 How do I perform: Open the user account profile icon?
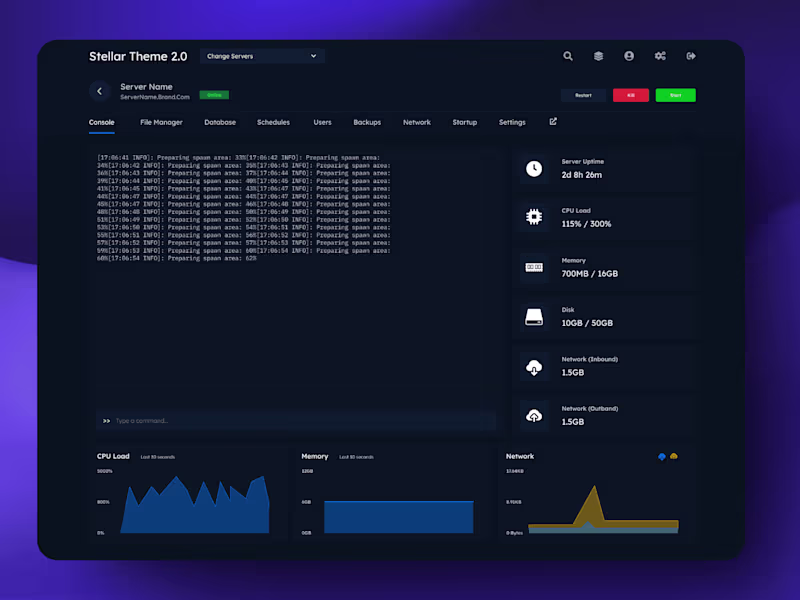tap(629, 56)
